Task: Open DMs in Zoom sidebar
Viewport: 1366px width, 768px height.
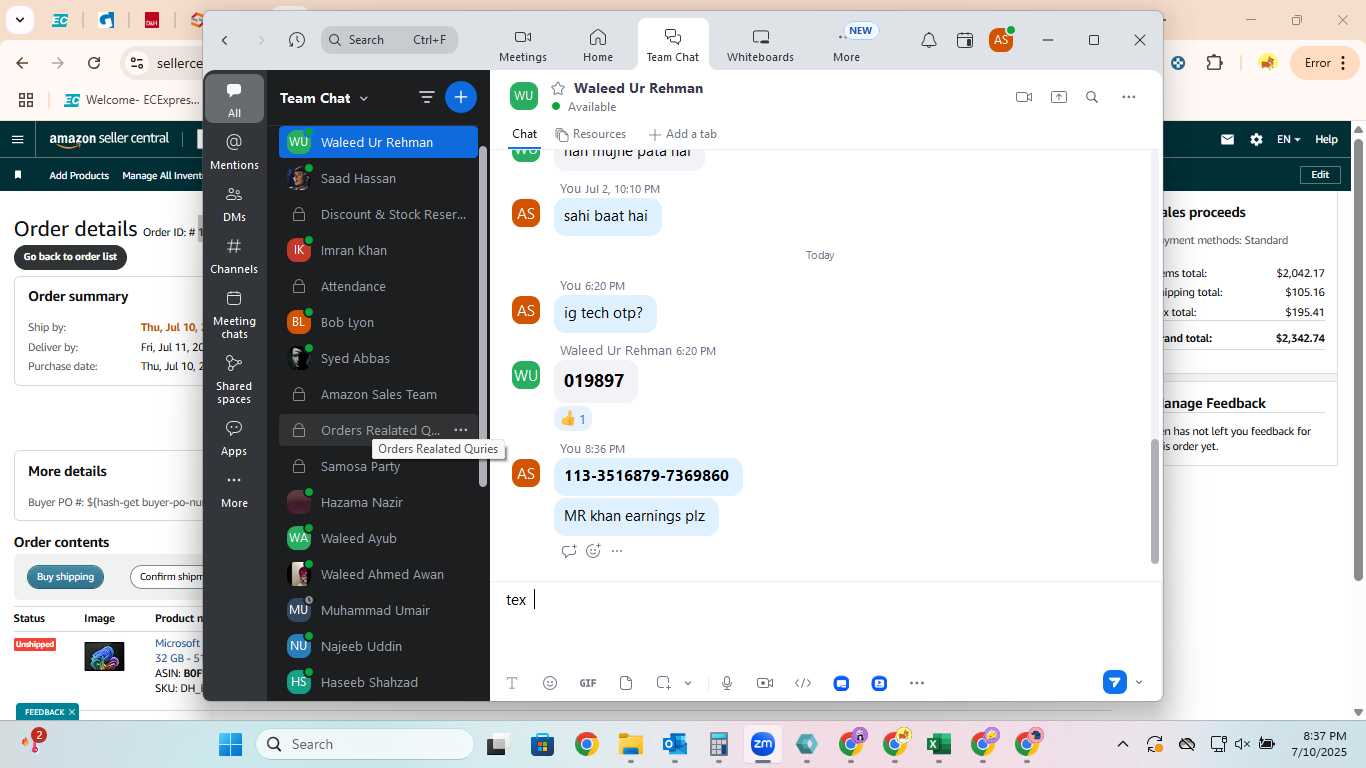Action: 234,203
